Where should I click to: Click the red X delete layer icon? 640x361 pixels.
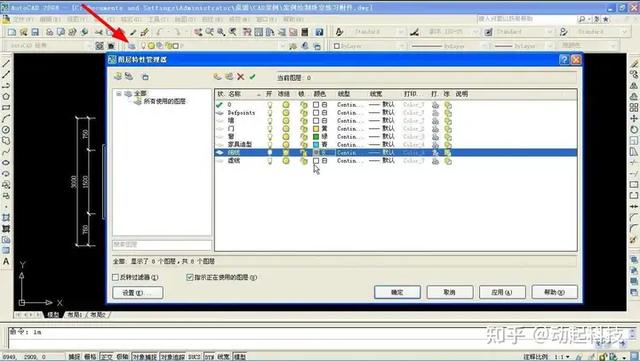pyautogui.click(x=241, y=76)
